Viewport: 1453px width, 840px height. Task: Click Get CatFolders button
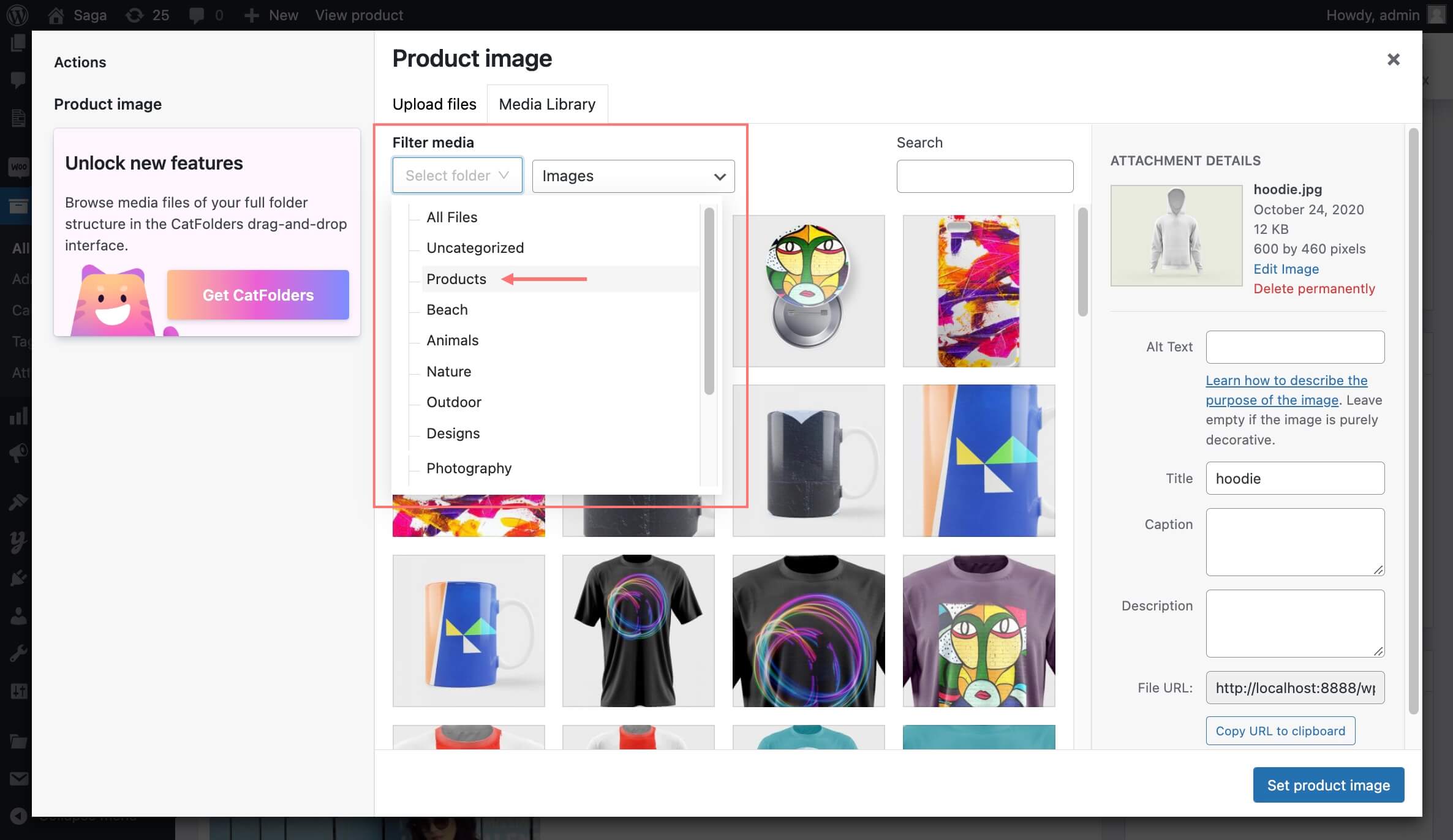[258, 294]
